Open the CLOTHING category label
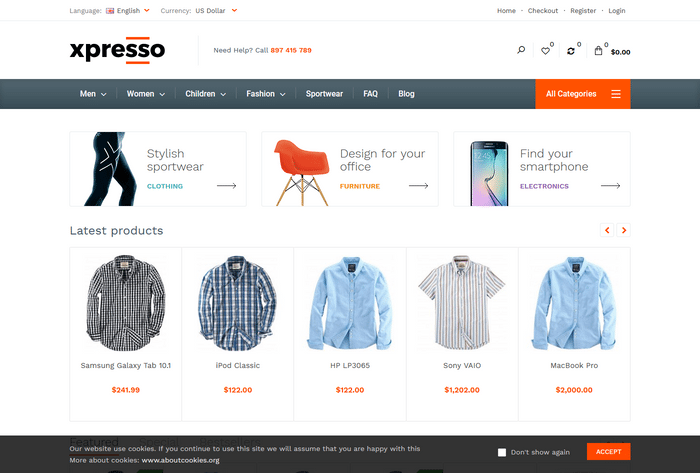 [165, 186]
